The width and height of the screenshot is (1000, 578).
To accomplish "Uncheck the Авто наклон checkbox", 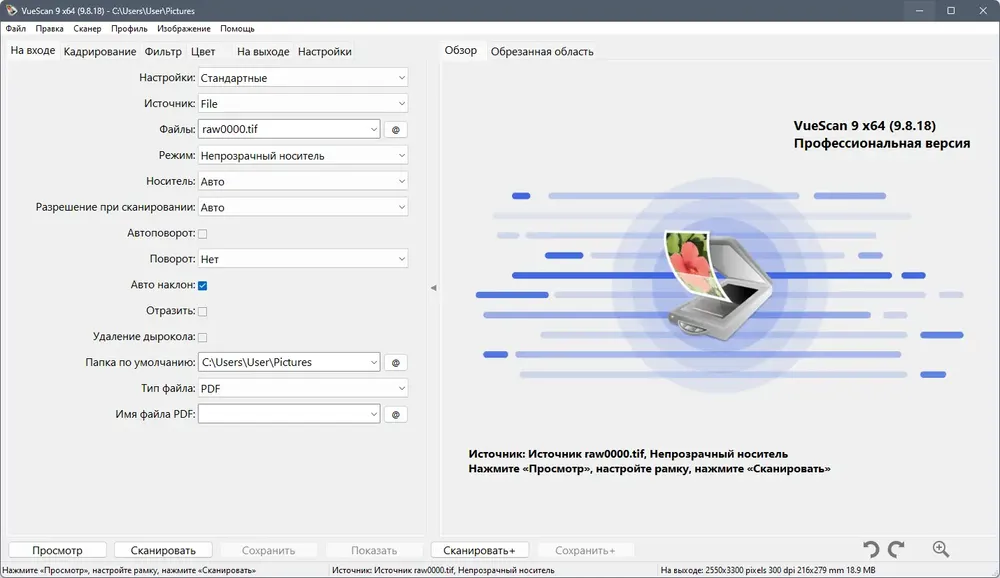I will (x=202, y=286).
